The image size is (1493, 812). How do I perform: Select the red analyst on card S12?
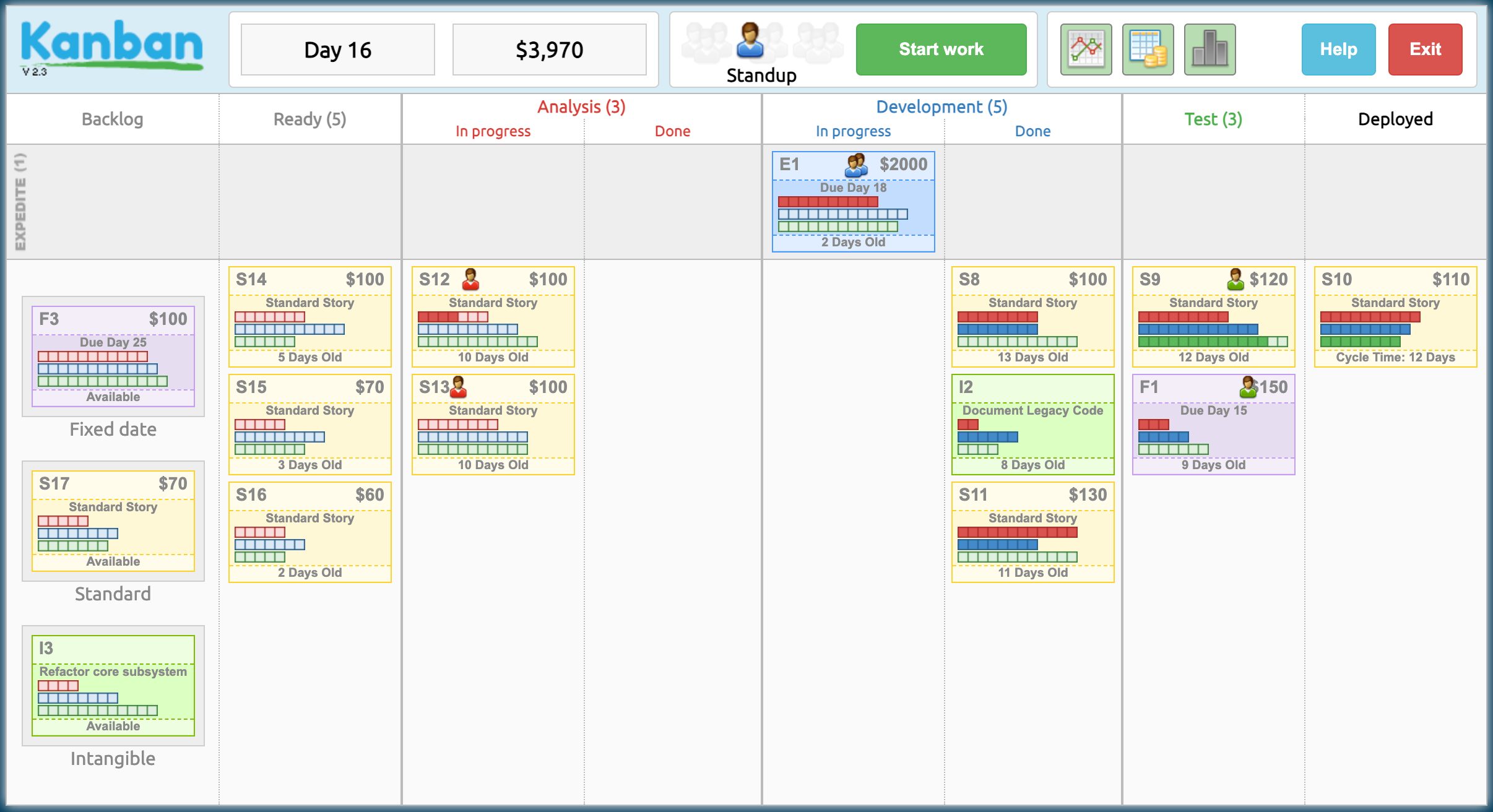click(x=470, y=279)
